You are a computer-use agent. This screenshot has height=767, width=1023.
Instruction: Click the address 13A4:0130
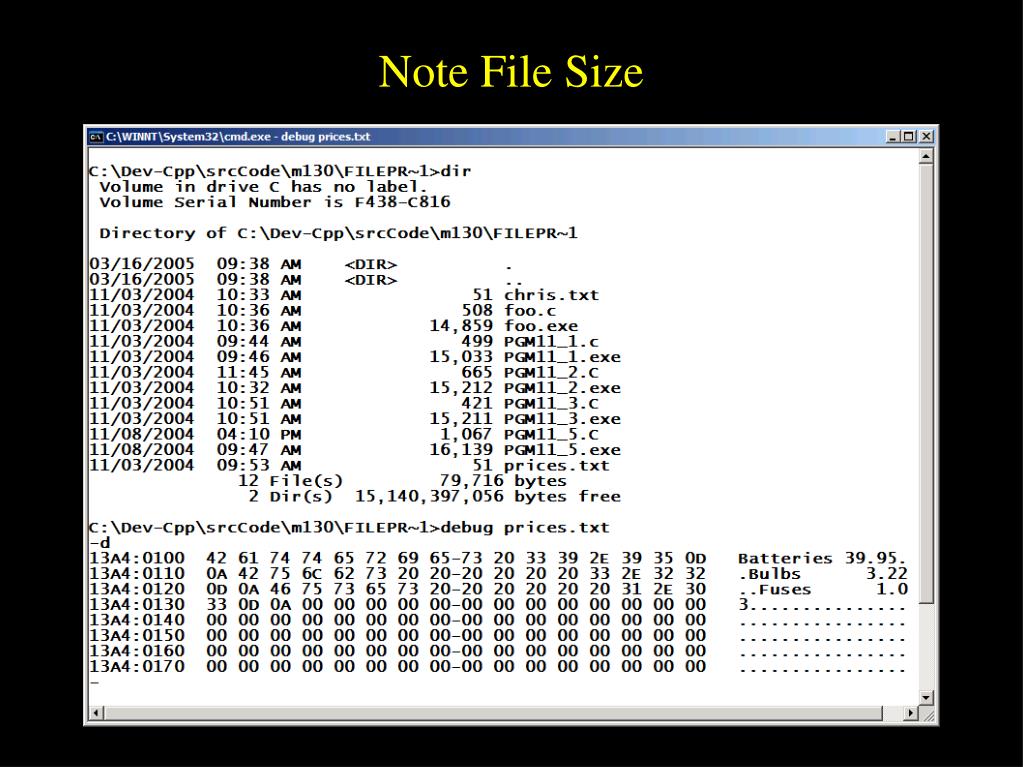click(x=137, y=605)
